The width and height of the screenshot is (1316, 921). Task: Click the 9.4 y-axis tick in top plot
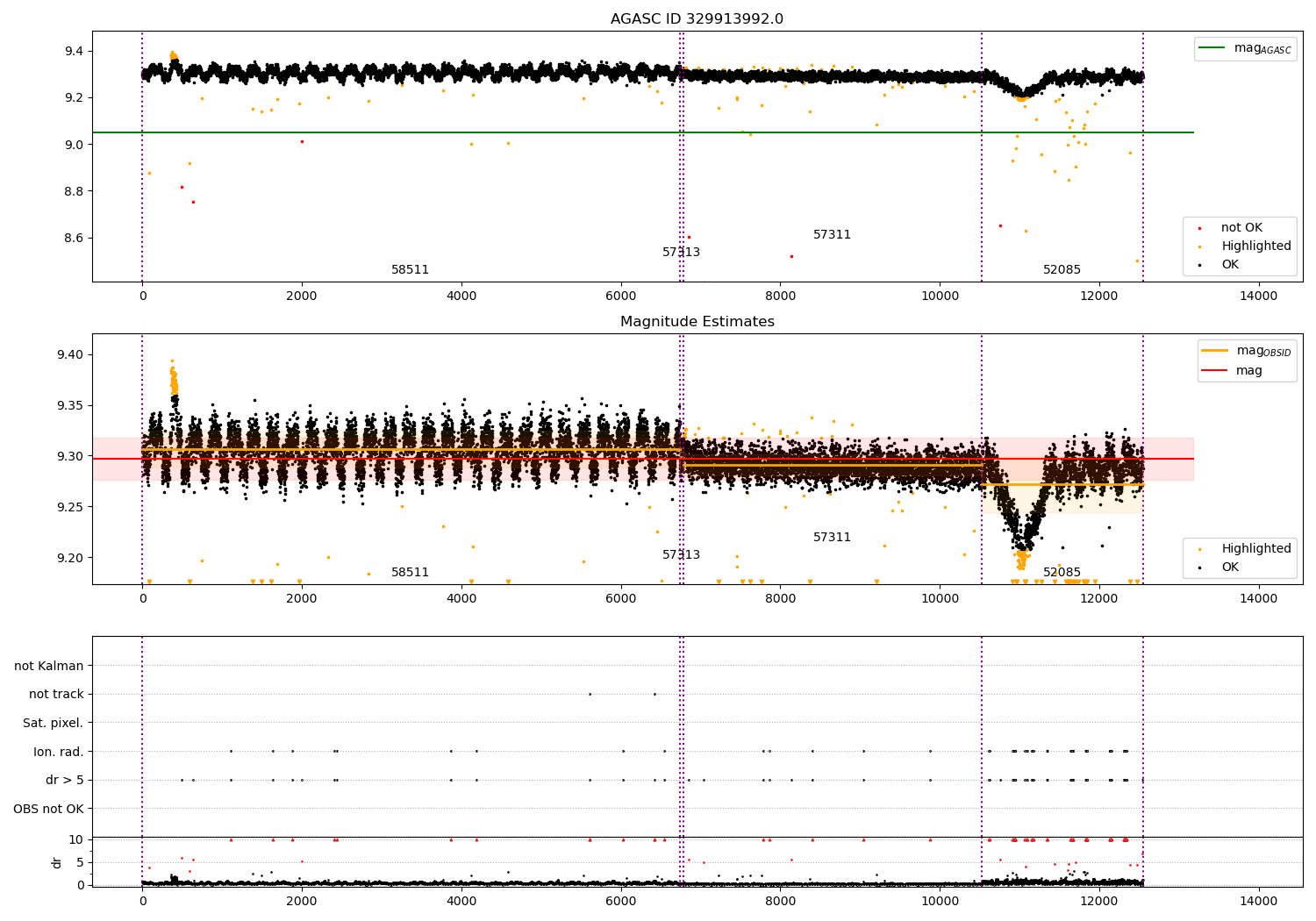click(x=74, y=51)
